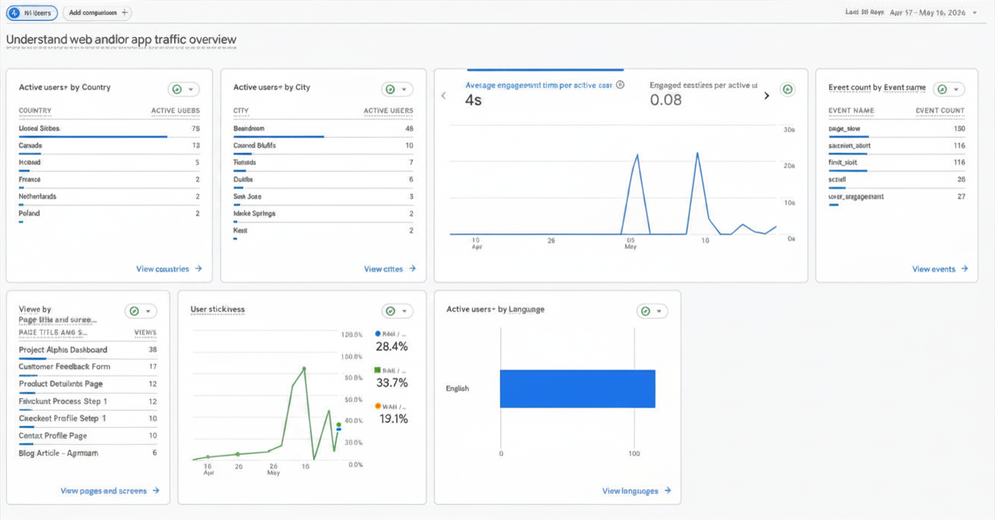Click the green check icon on the engagement time chart
This screenshot has height=520, width=995.
(x=787, y=90)
